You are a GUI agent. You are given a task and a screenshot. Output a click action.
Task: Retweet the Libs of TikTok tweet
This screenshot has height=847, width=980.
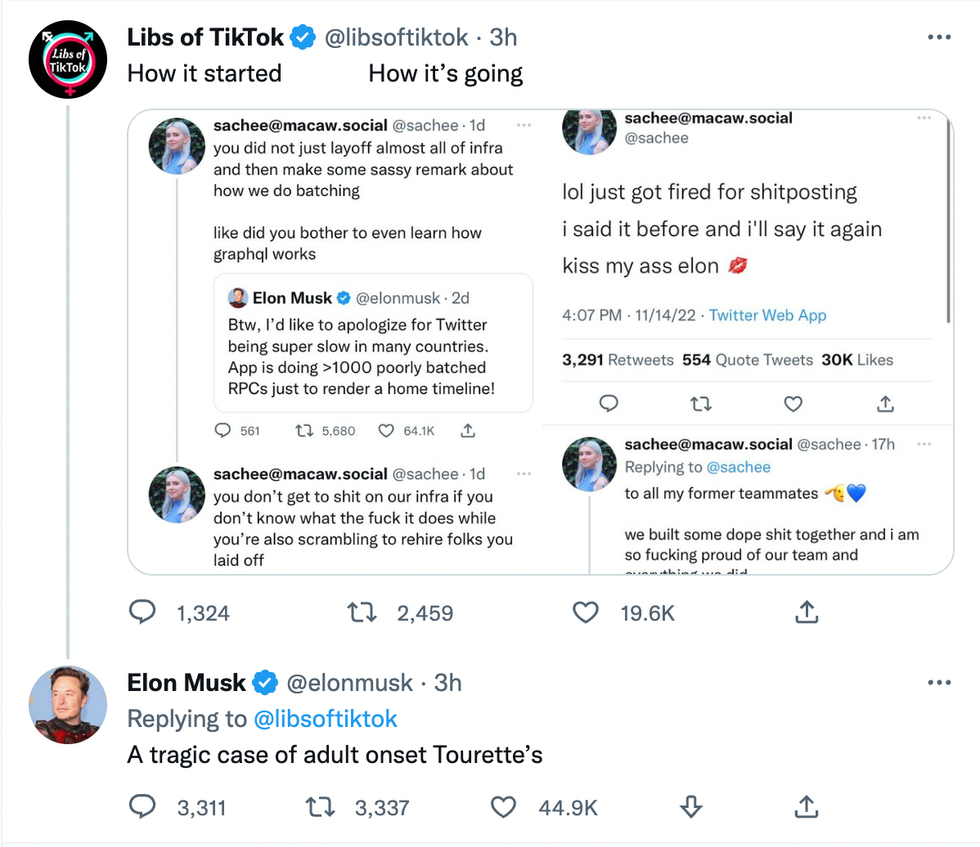361,612
